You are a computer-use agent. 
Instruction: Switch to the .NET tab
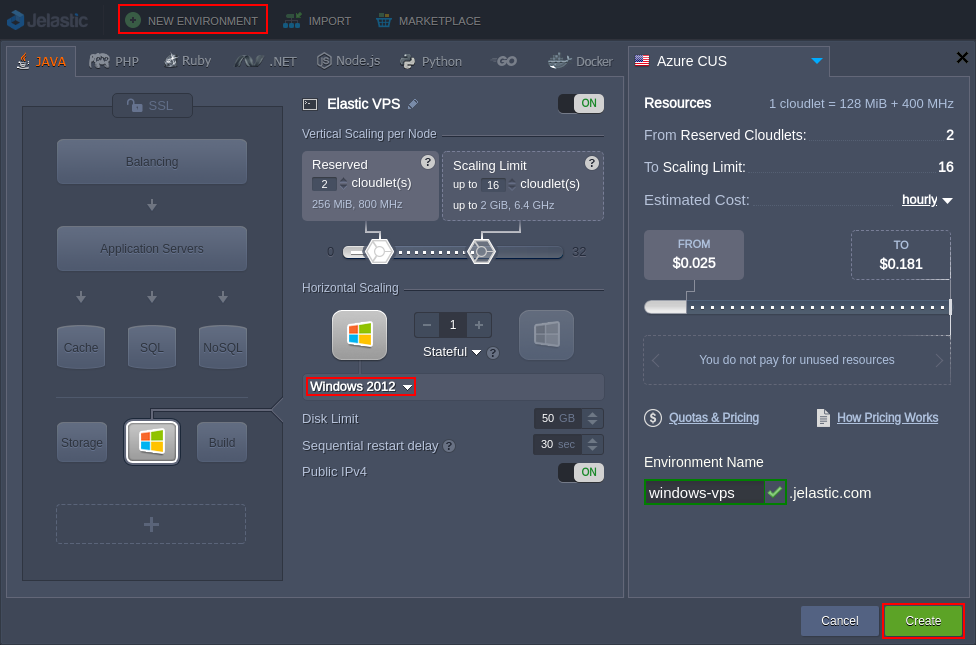pyautogui.click(x=266, y=61)
